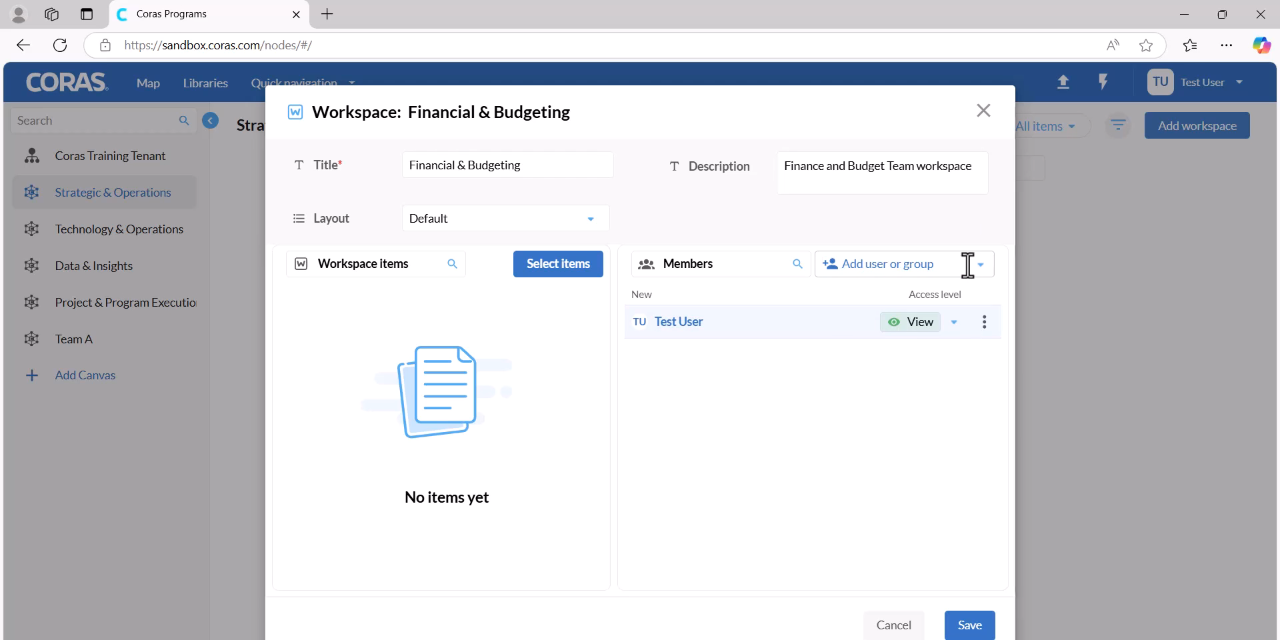Screen dimensions: 1280x640
Task: Click the filter icon near All items
Action: 1118,126
